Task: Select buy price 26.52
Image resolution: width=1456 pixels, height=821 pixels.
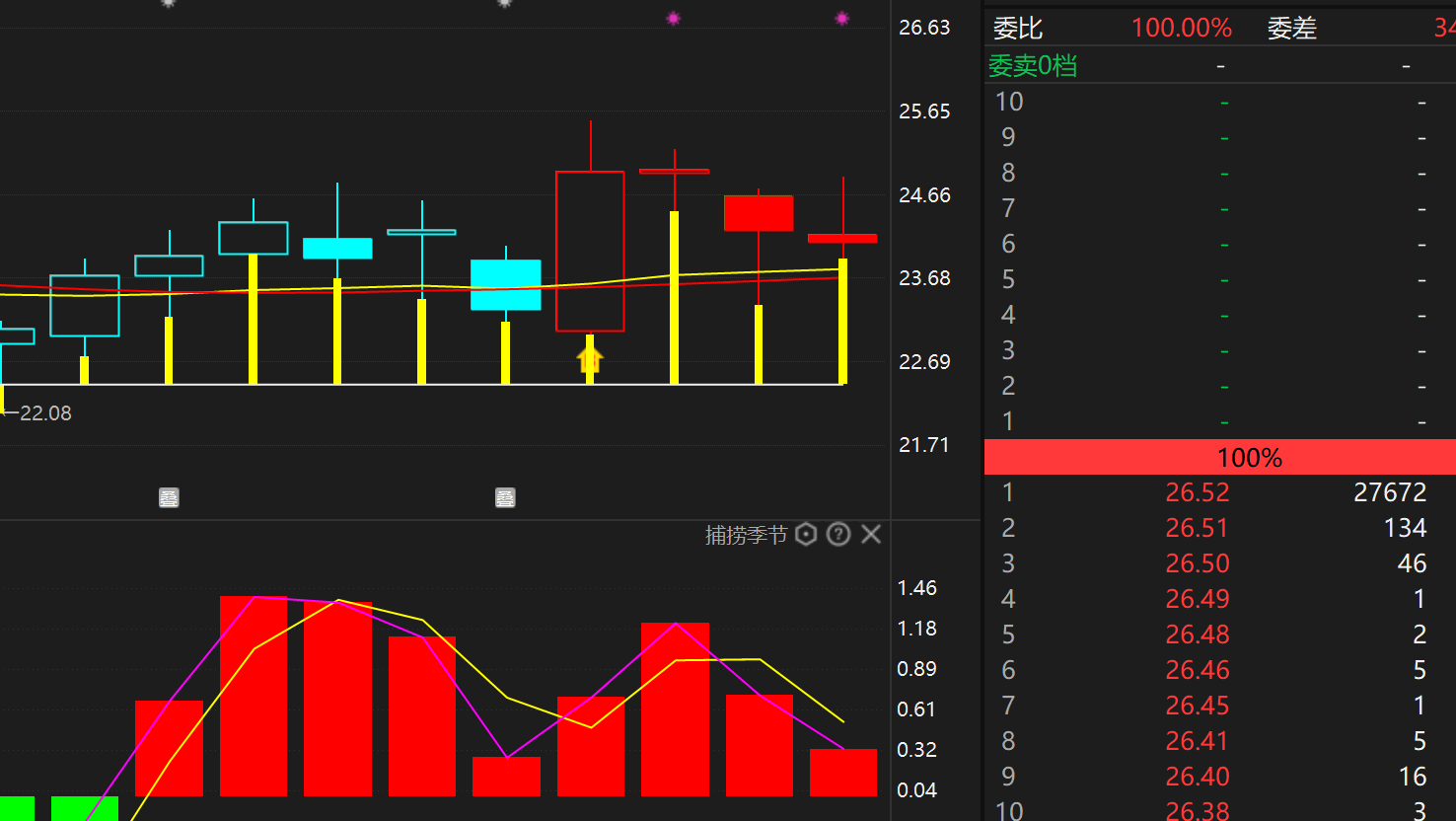Action: pos(1198,492)
